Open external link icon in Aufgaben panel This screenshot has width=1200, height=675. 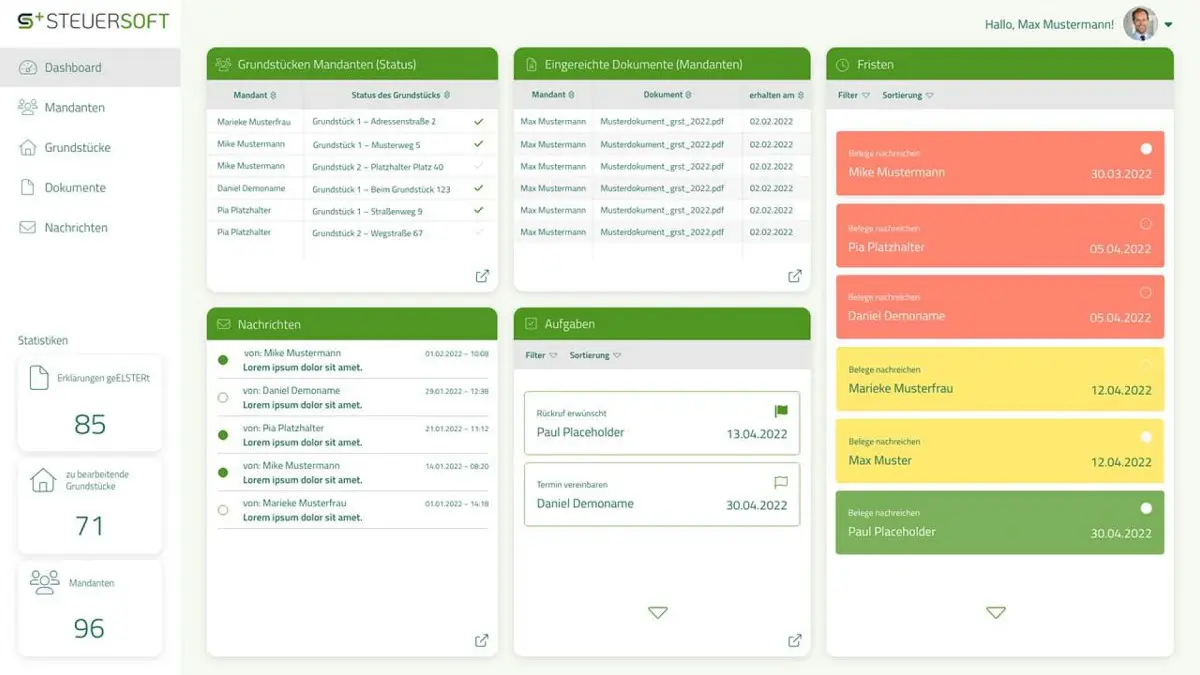[x=795, y=640]
